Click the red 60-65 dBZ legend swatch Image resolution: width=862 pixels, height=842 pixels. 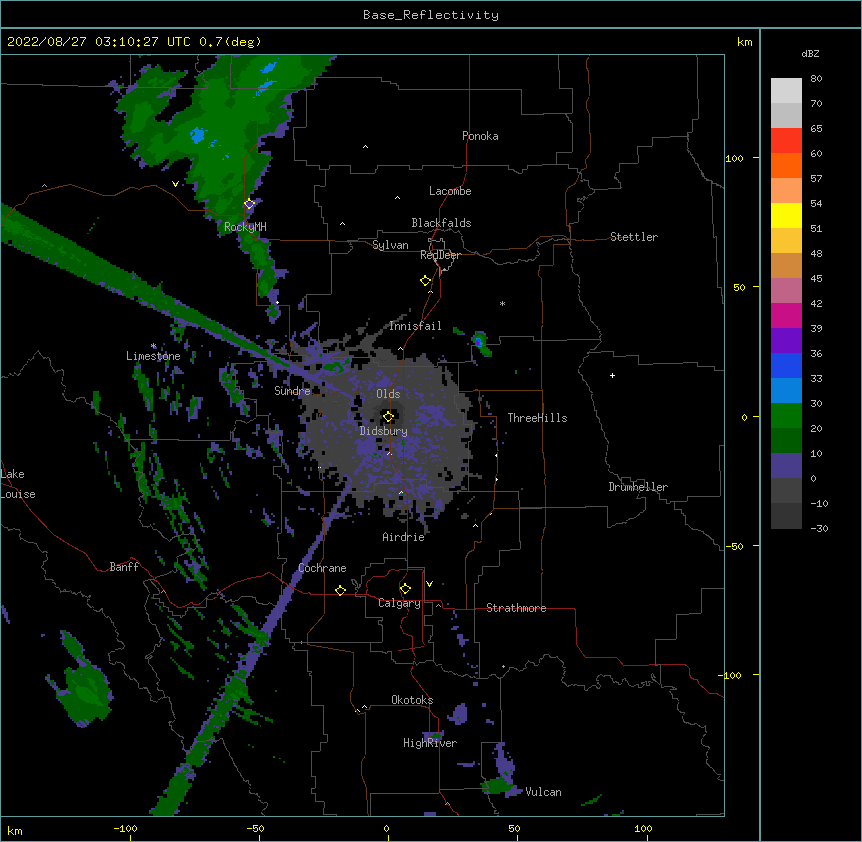click(x=786, y=140)
